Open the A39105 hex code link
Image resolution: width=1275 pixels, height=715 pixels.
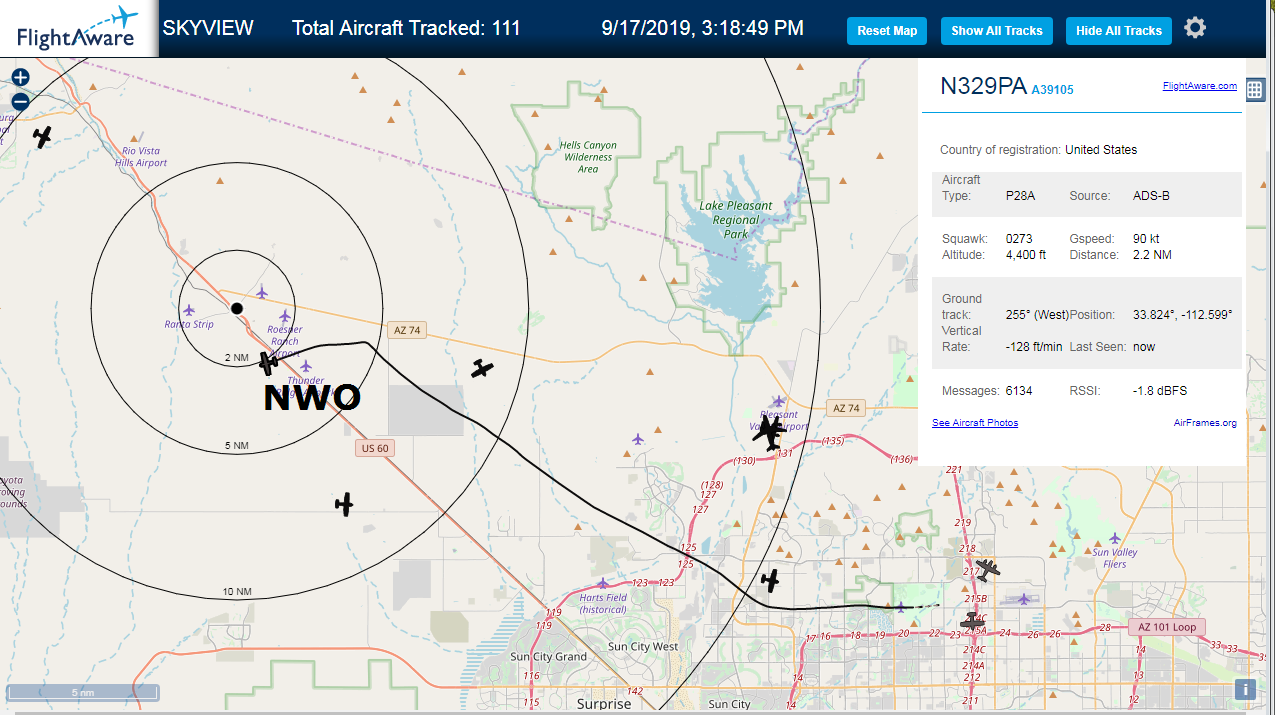click(1052, 90)
